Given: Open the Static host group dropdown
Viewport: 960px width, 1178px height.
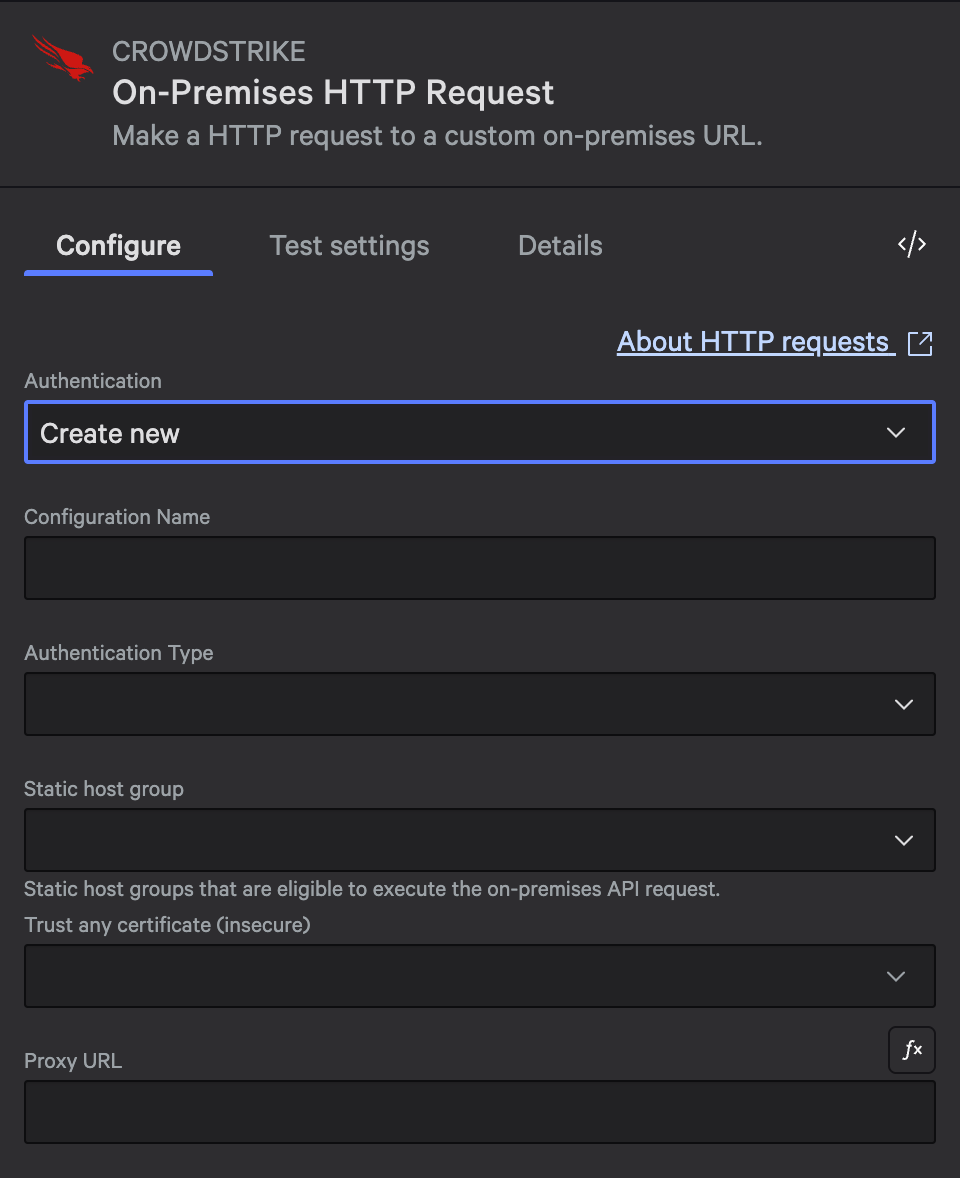Looking at the screenshot, I should pyautogui.click(x=480, y=840).
